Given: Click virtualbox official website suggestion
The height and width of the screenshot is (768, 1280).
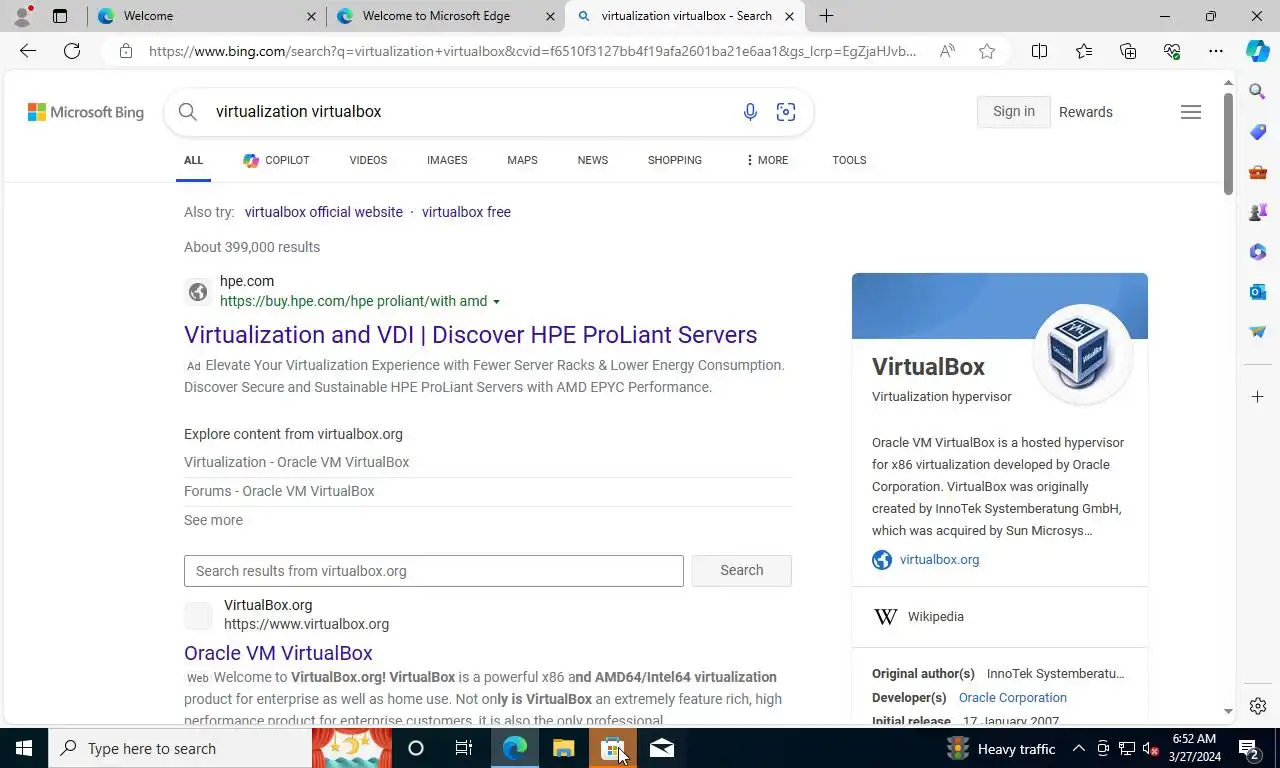Looking at the screenshot, I should click(x=324, y=212).
